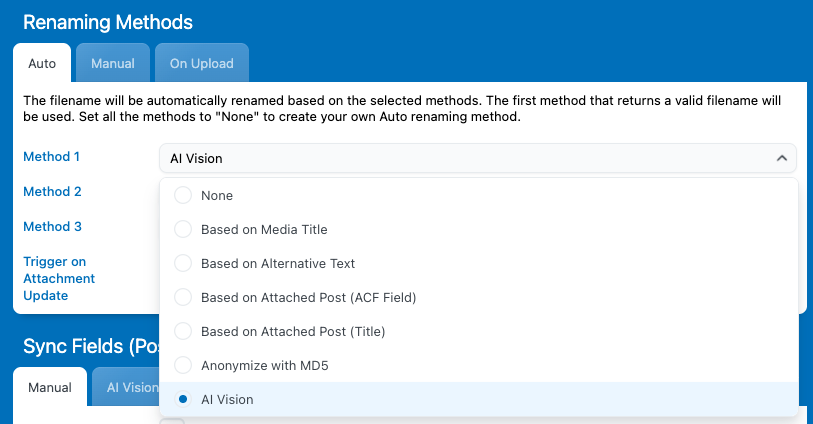
Task: Click the Method 2 label
Action: (52, 192)
